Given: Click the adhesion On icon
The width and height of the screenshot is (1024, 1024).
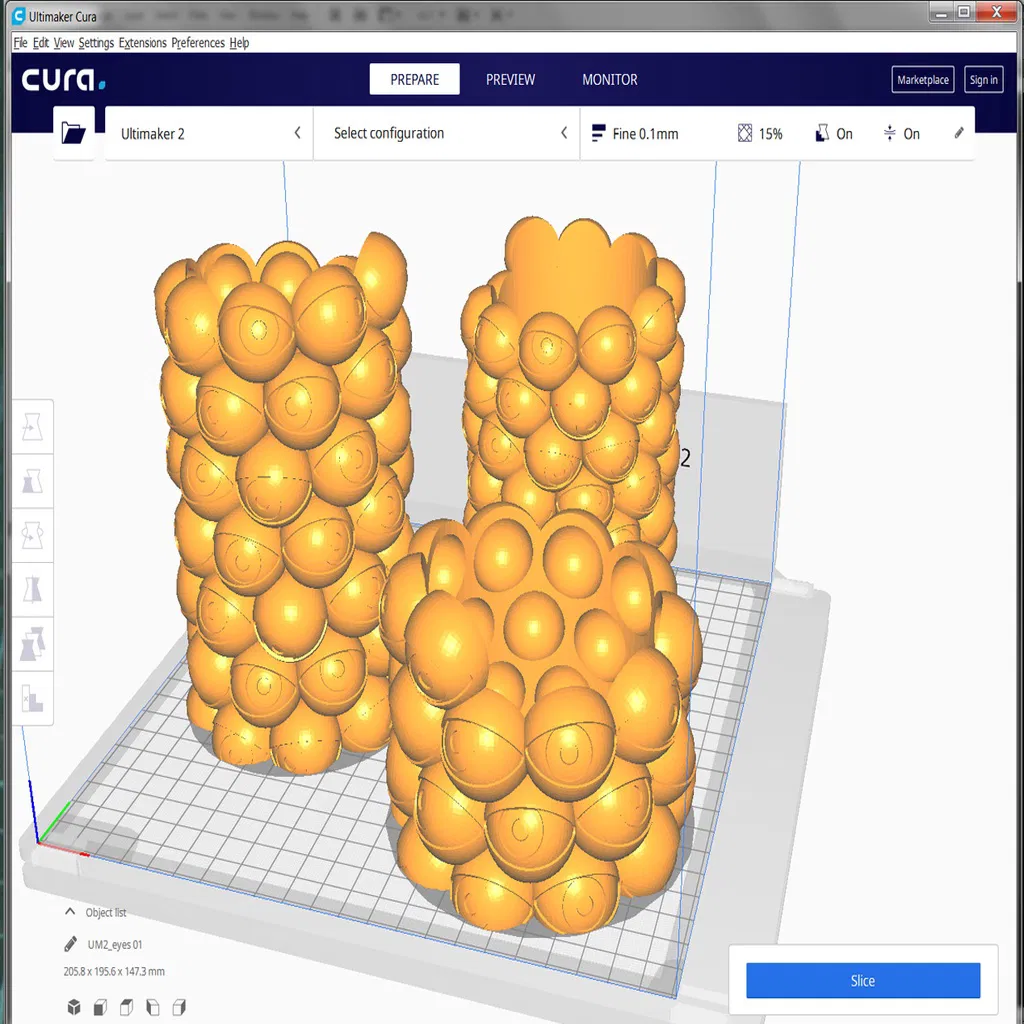Looking at the screenshot, I should [889, 133].
